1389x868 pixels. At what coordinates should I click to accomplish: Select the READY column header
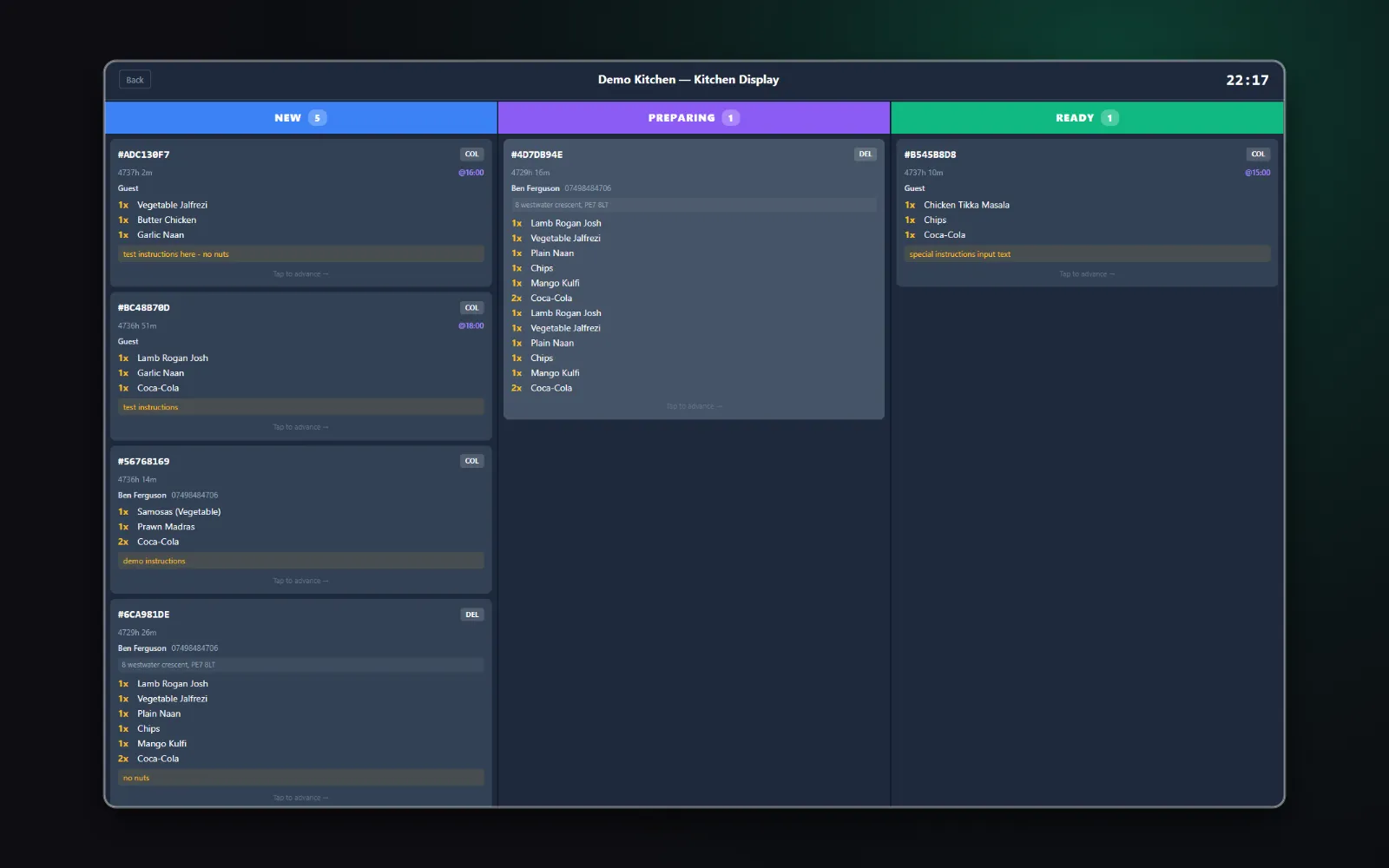pos(1087,118)
